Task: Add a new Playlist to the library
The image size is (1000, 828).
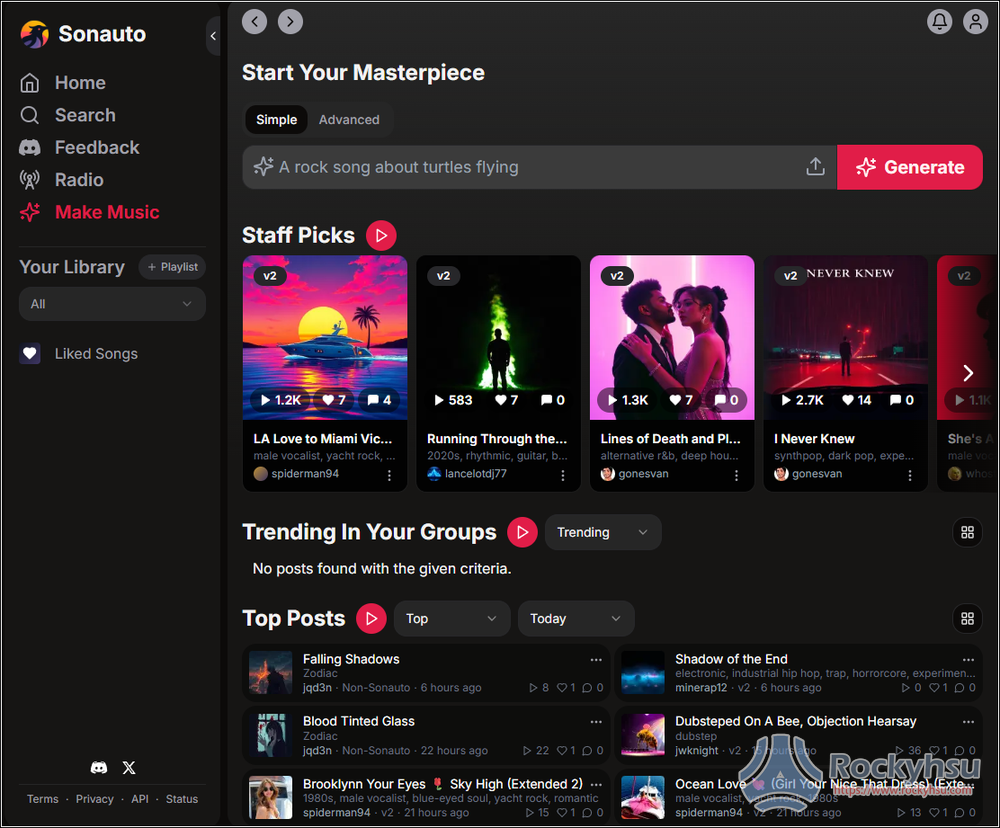Action: pyautogui.click(x=172, y=267)
